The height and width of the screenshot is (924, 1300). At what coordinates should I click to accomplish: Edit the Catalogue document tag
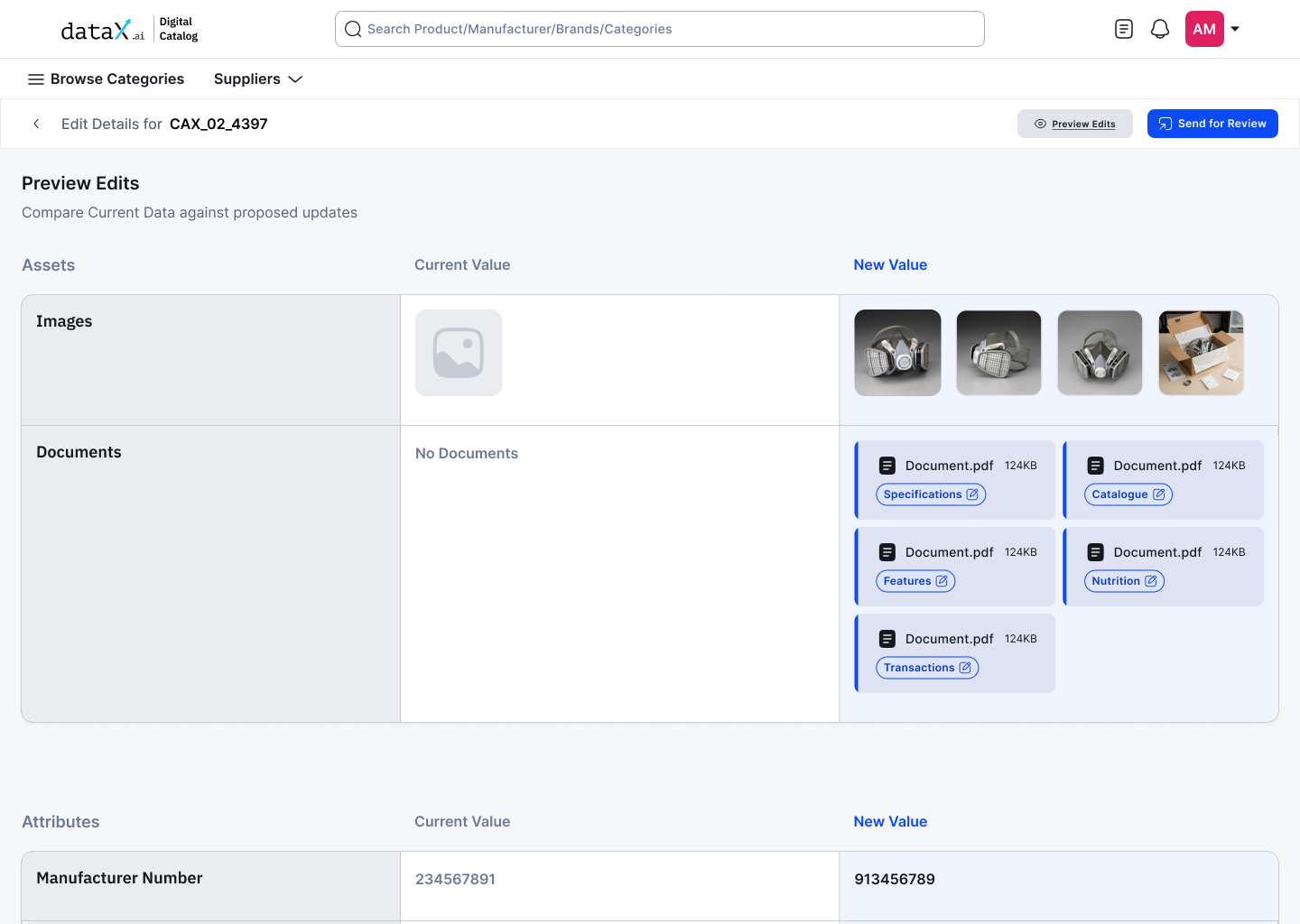(1128, 494)
